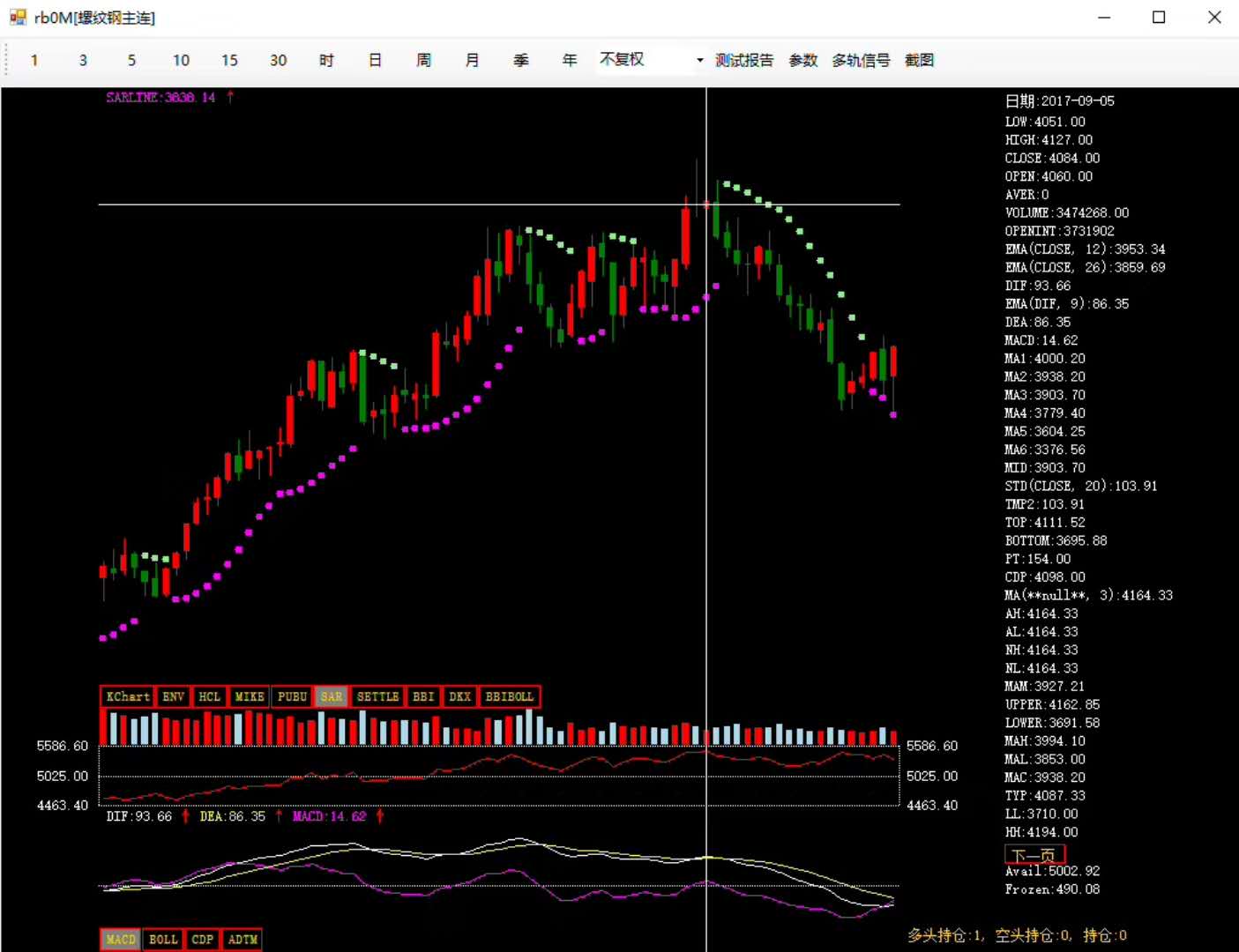
Task: Switch to the 日 daily period
Action: click(x=375, y=60)
